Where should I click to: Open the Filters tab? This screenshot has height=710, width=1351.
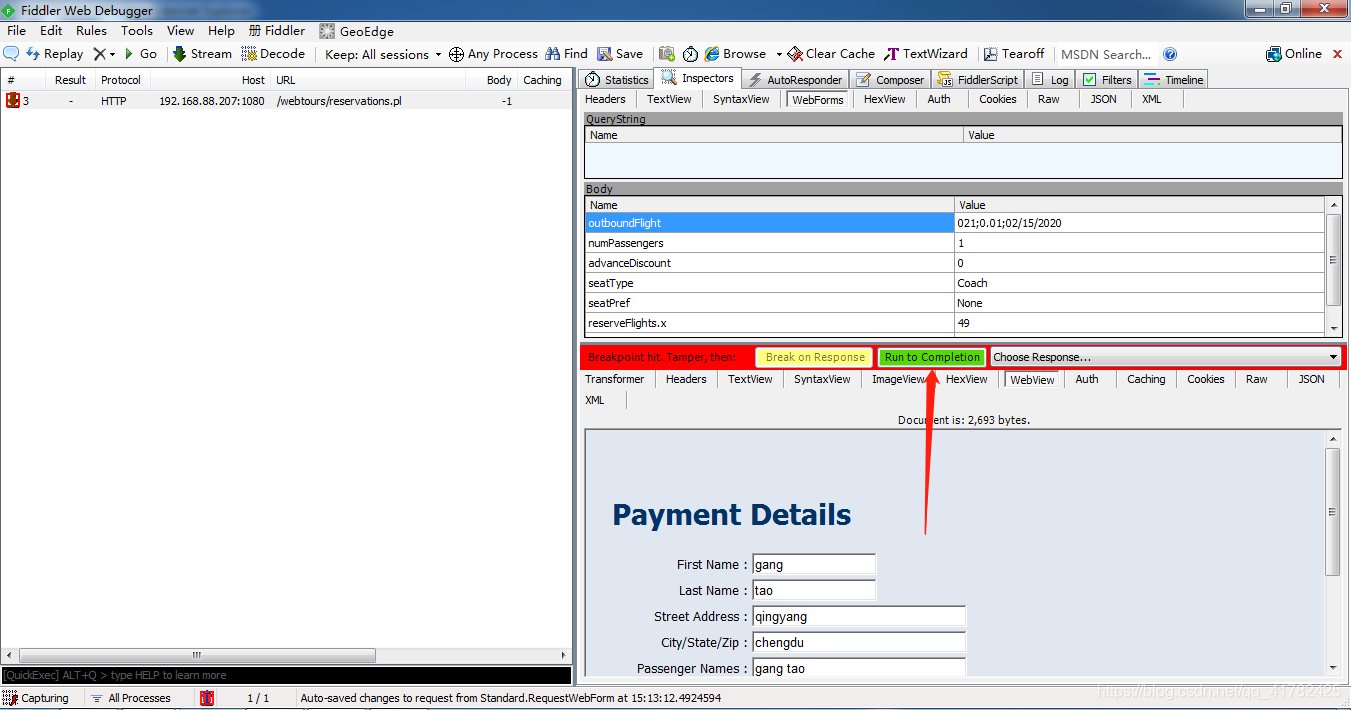[1107, 79]
